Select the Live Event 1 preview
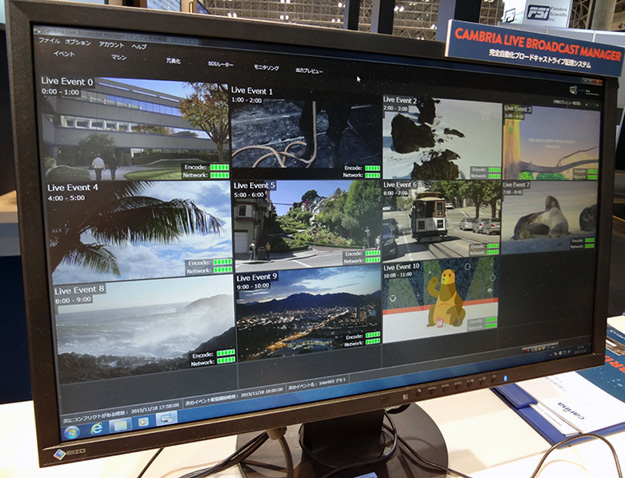The width and height of the screenshot is (625, 478). click(x=306, y=133)
